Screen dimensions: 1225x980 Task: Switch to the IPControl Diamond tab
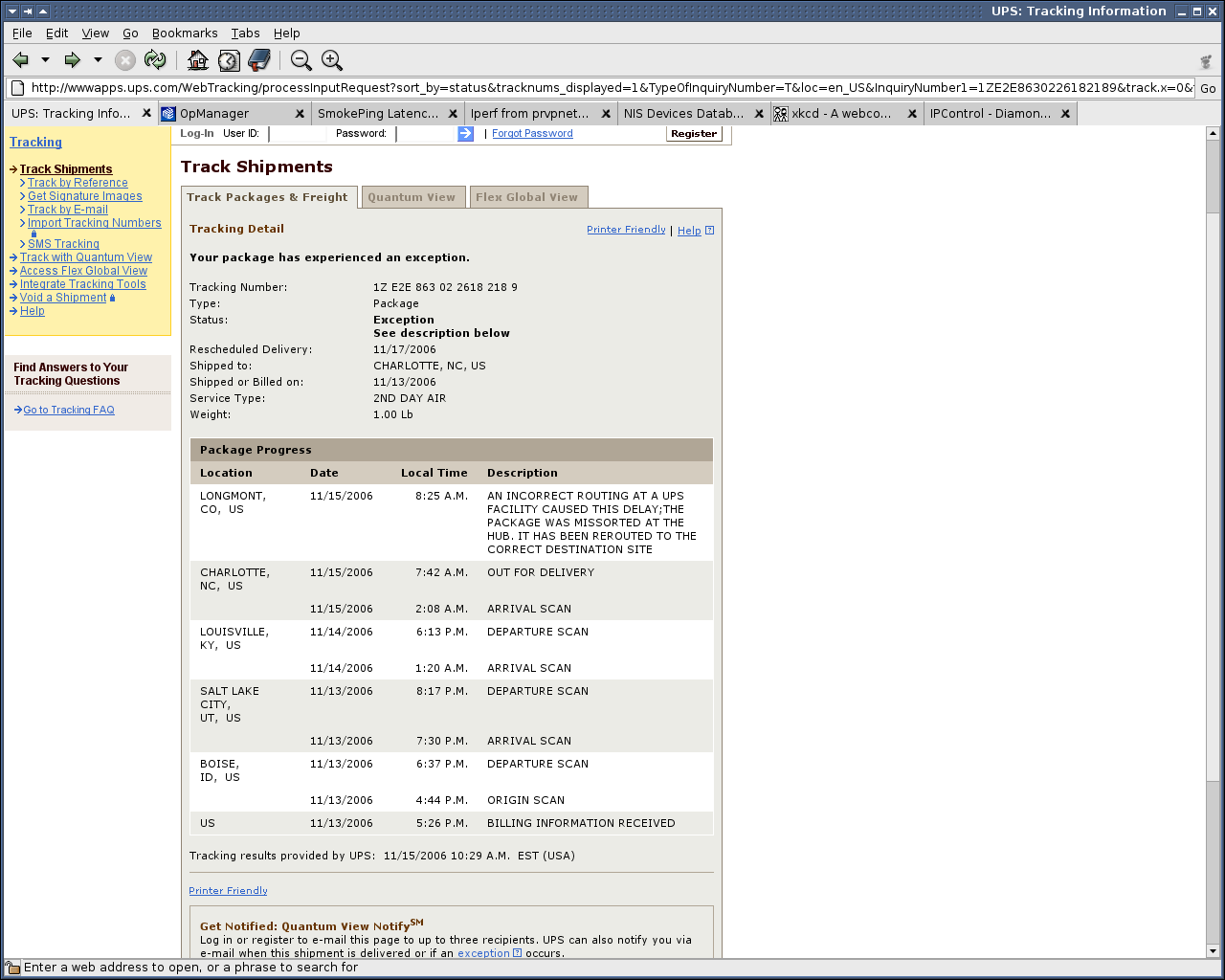[1000, 113]
